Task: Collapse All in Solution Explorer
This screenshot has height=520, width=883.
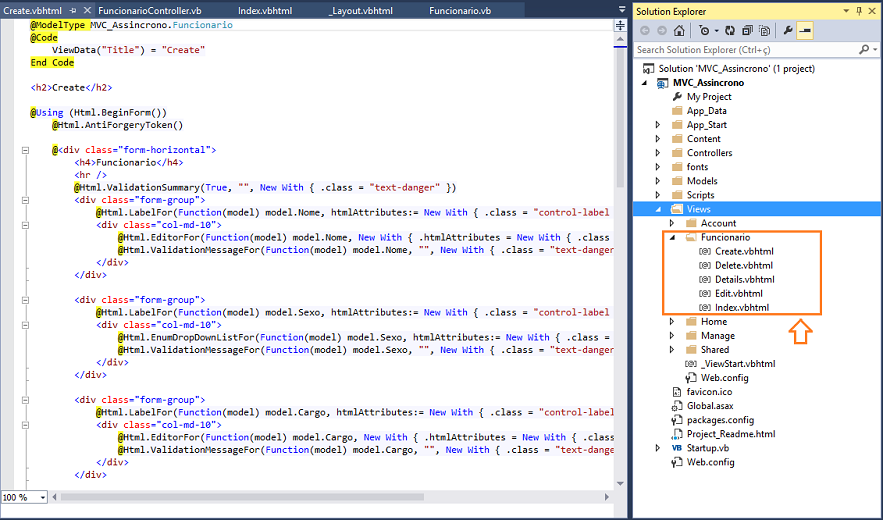Action: point(747,30)
